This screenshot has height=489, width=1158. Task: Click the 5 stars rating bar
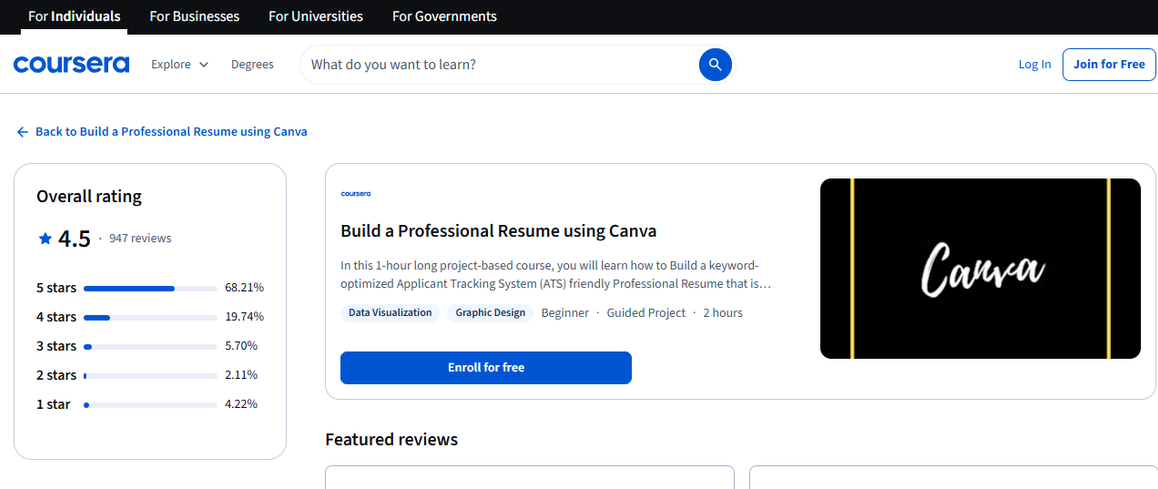click(150, 288)
